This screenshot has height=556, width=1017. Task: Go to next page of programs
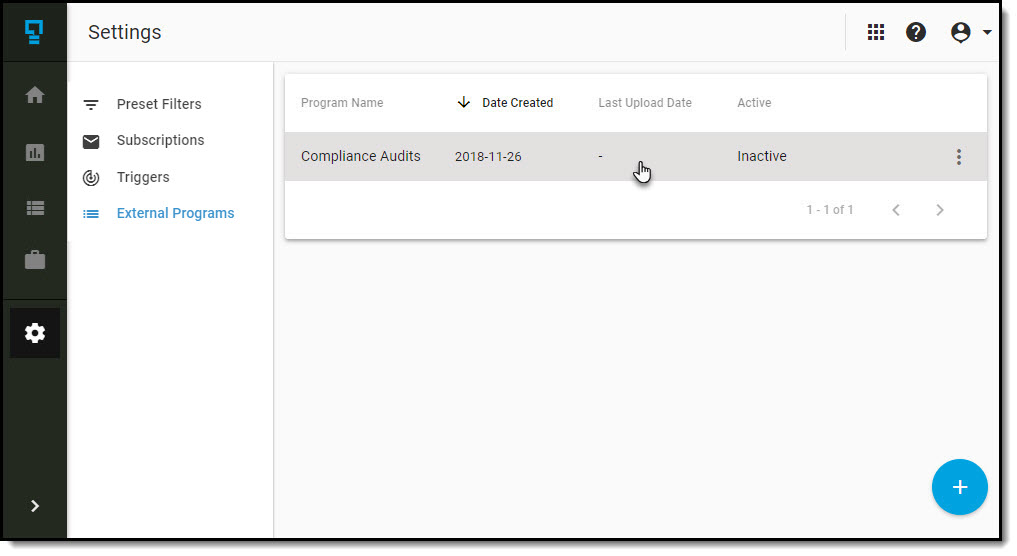pyautogui.click(x=940, y=210)
